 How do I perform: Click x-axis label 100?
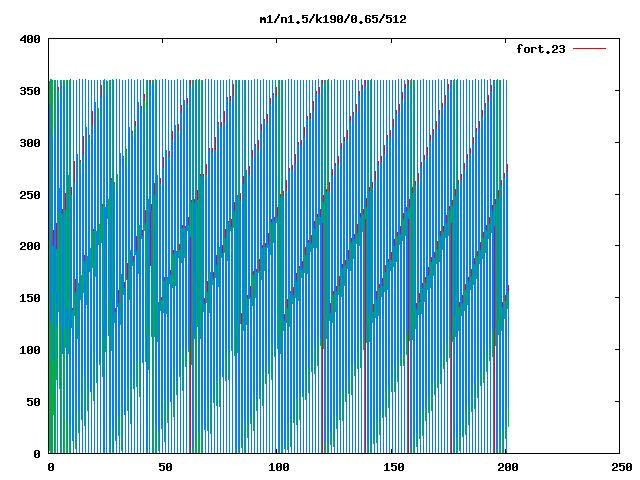tap(279, 467)
